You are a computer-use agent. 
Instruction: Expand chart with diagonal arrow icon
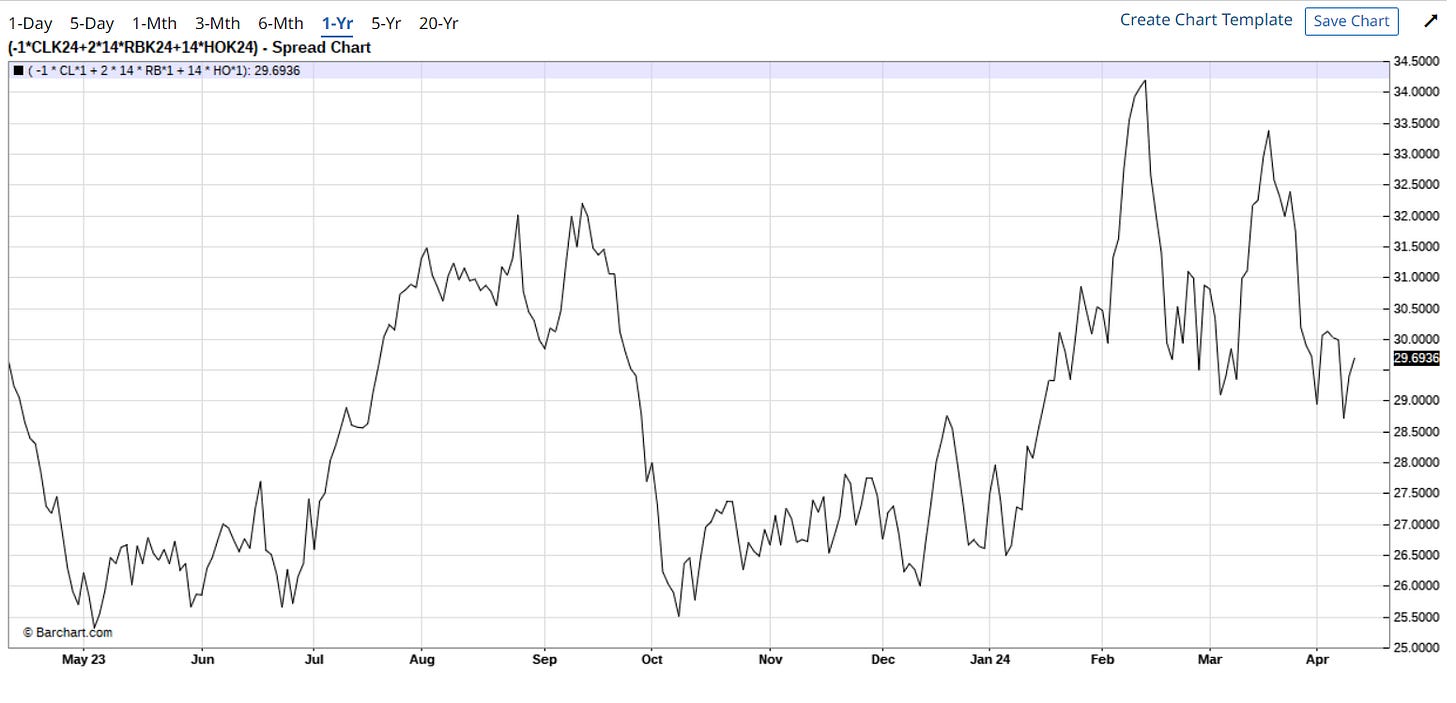[x=1429, y=21]
